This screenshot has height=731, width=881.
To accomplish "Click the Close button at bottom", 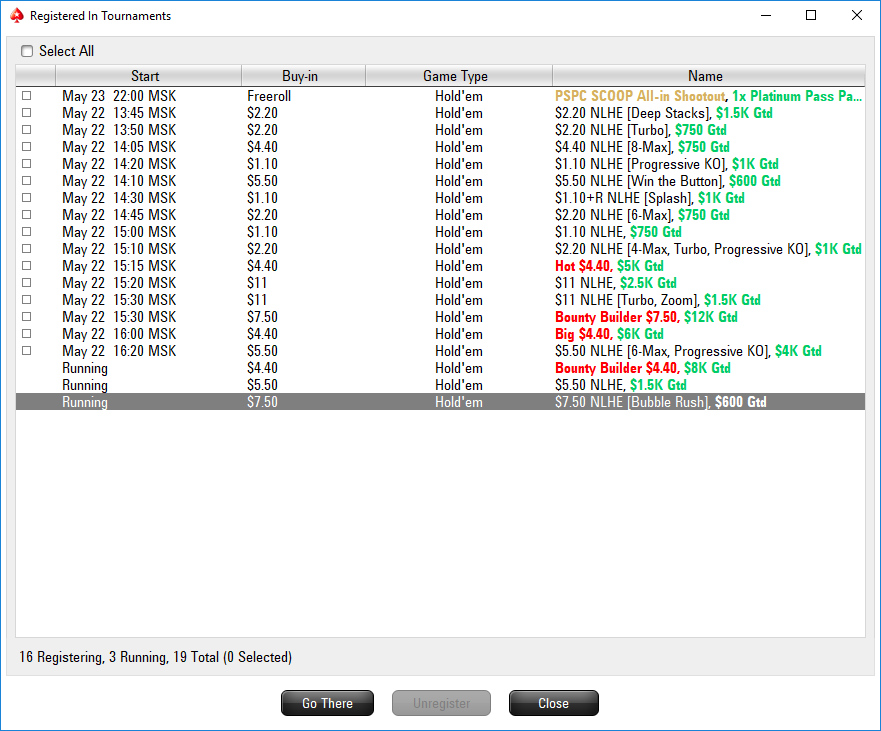I will [x=554, y=703].
